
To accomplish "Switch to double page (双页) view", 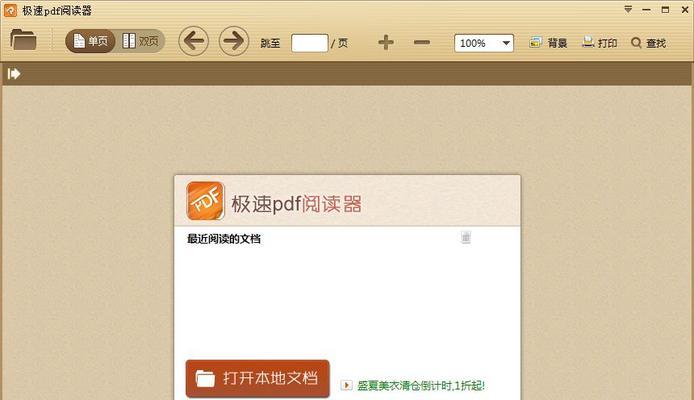I will [x=140, y=41].
